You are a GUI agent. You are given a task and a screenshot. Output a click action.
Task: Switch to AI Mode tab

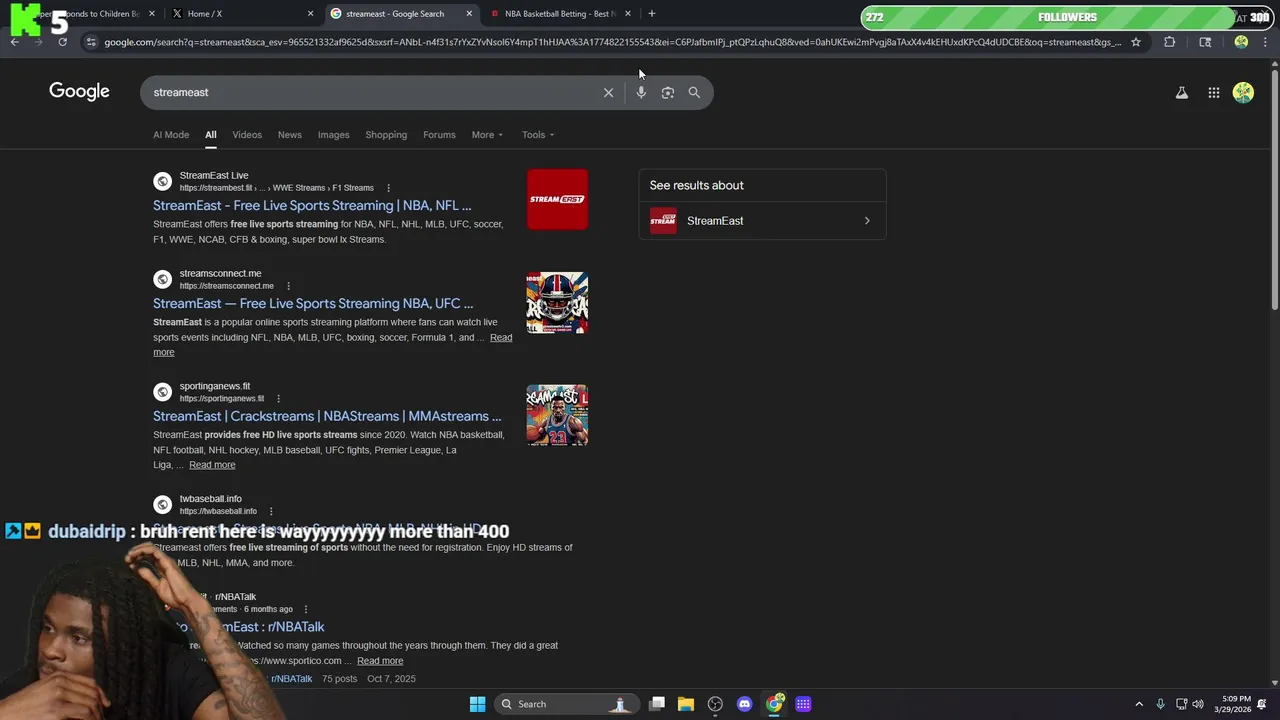click(x=171, y=135)
